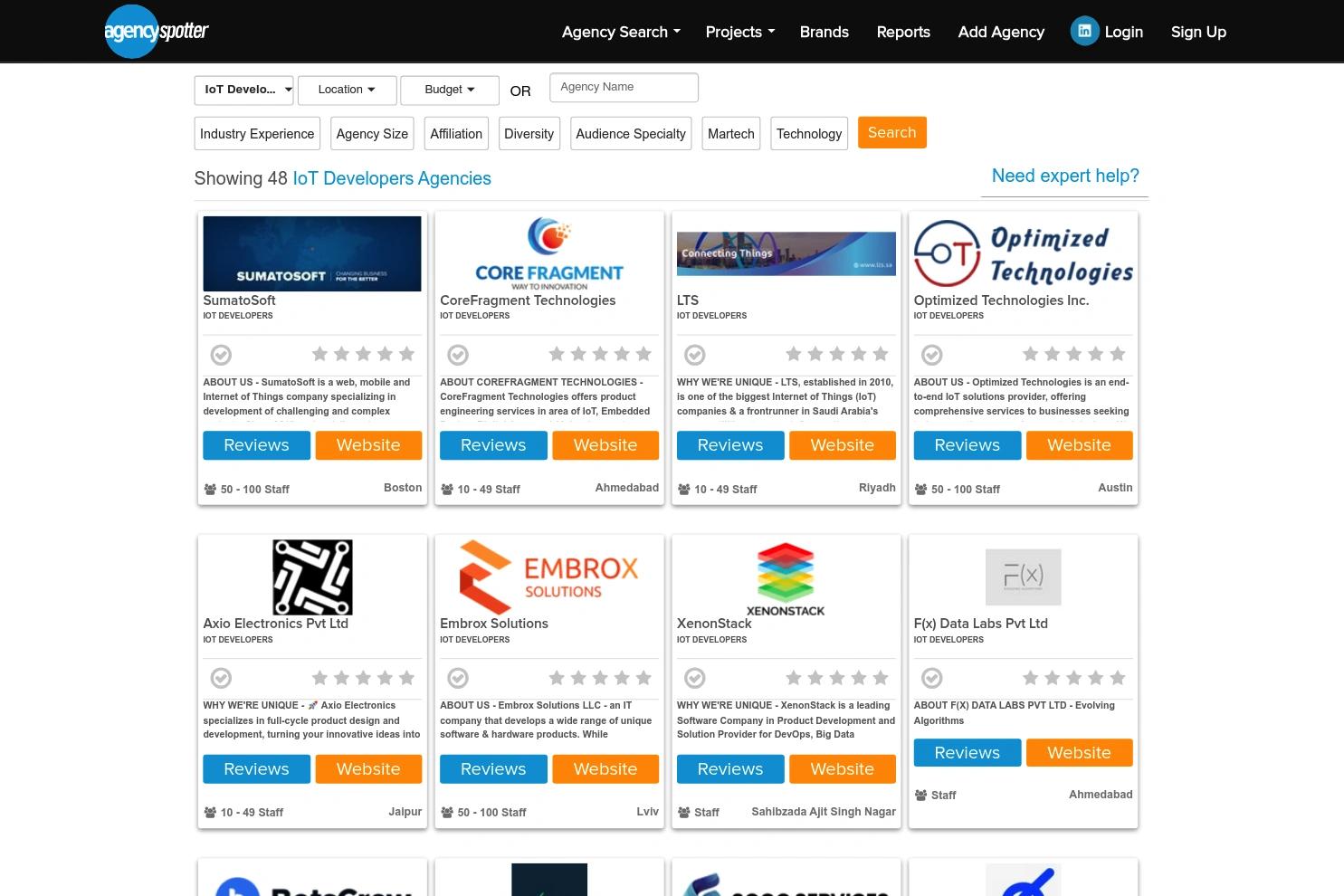Click the staff icon on LTS card
Image resolution: width=1344 pixels, height=896 pixels.
pos(683,489)
